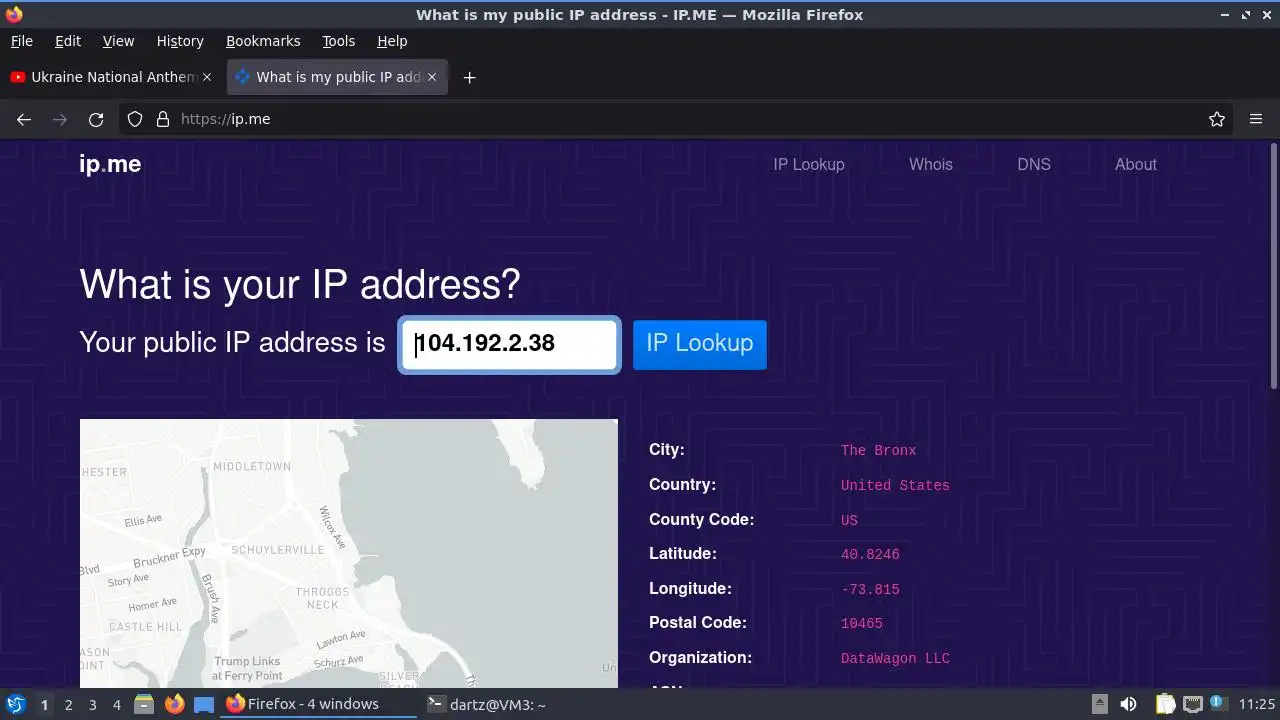Launch Firefox from taskbar quick launcher
Image resolution: width=1280 pixels, height=720 pixels.
(174, 704)
